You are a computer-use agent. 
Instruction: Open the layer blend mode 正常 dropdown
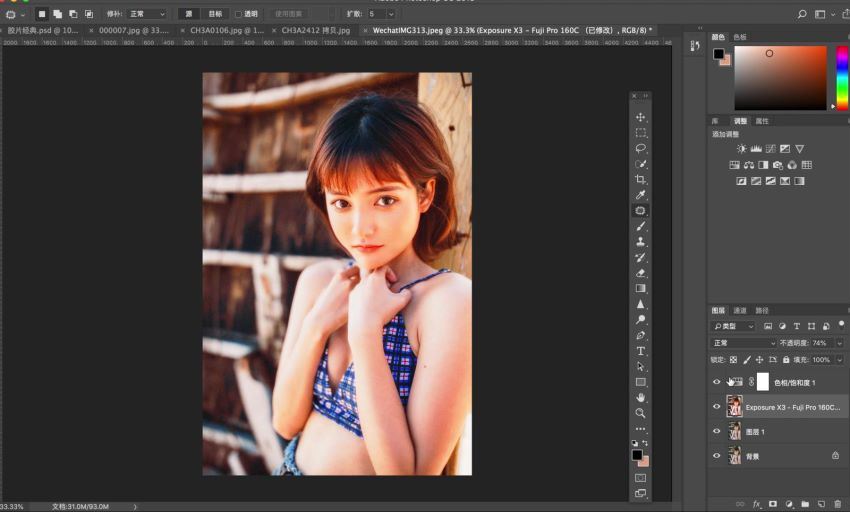(743, 343)
